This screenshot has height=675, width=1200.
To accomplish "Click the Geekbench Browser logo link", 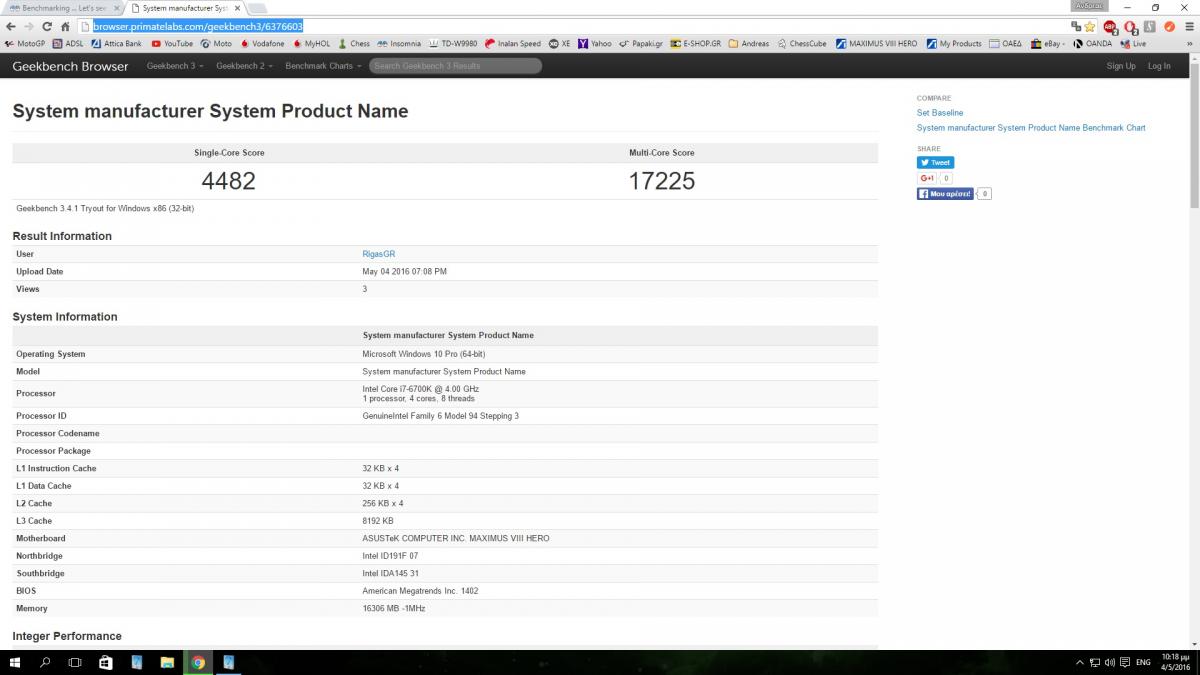I will pos(70,66).
